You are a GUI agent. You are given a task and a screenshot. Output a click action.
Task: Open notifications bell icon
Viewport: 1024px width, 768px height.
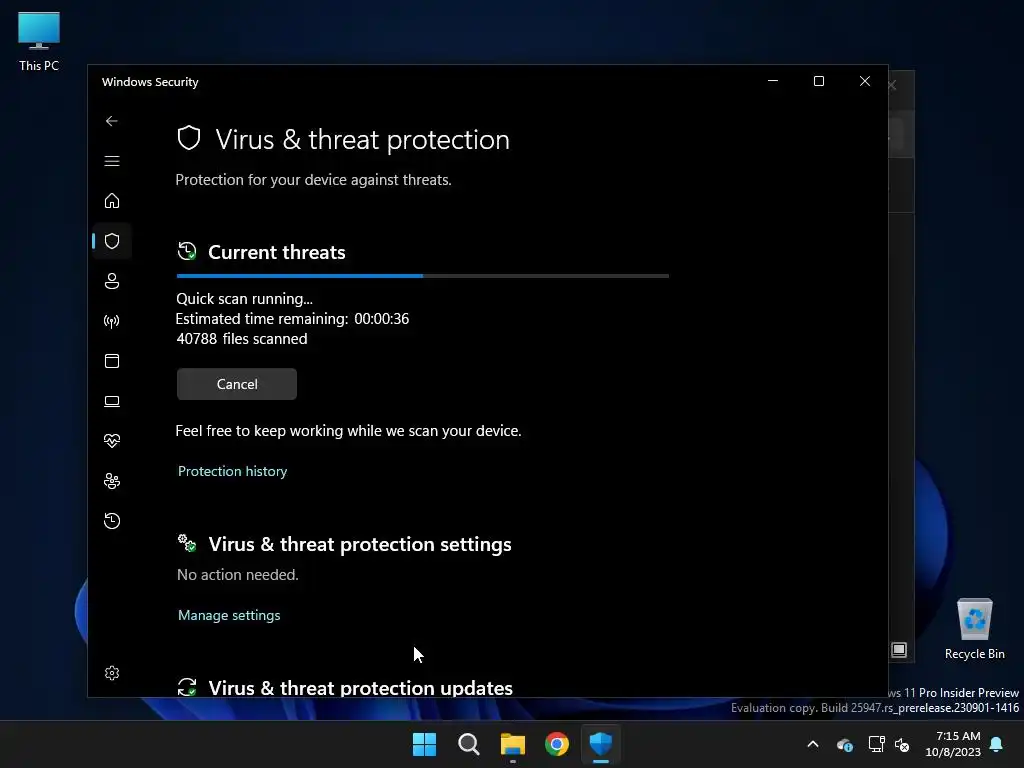pos(997,744)
